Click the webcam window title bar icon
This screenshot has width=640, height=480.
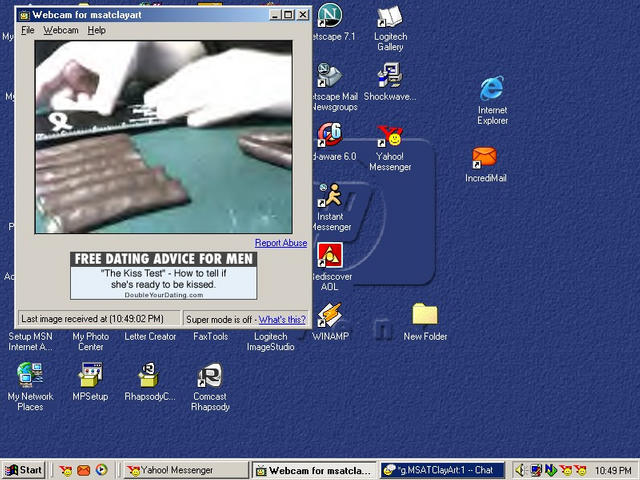coord(24,16)
